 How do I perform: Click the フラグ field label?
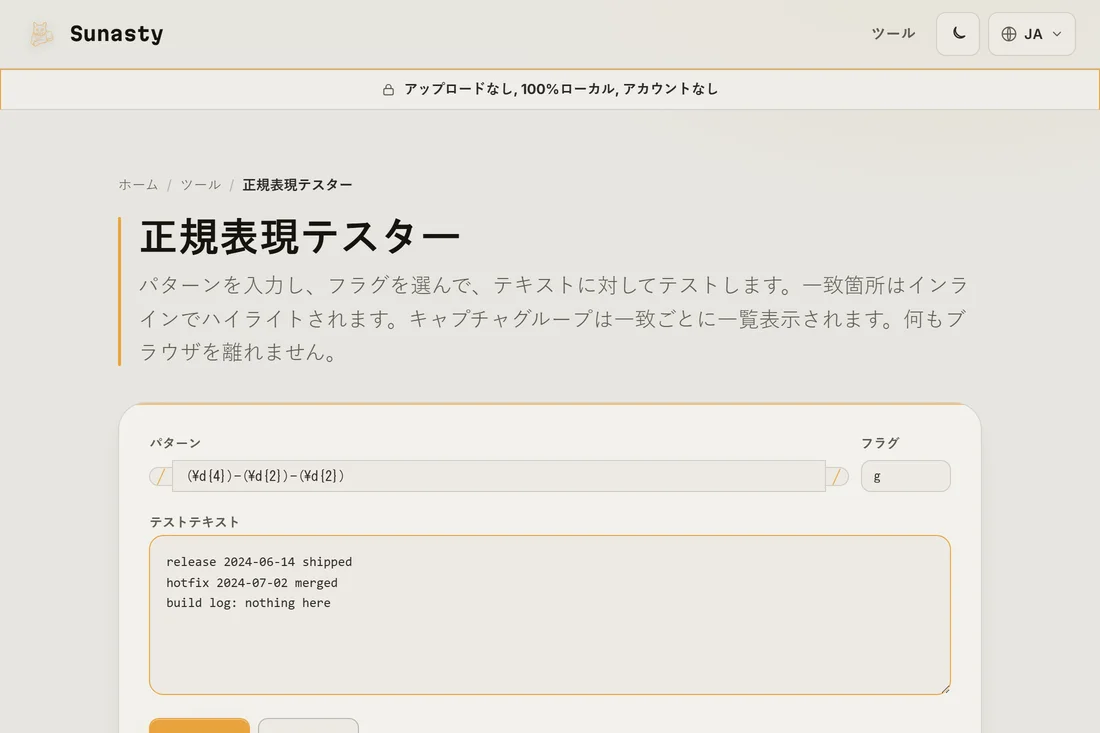point(880,443)
